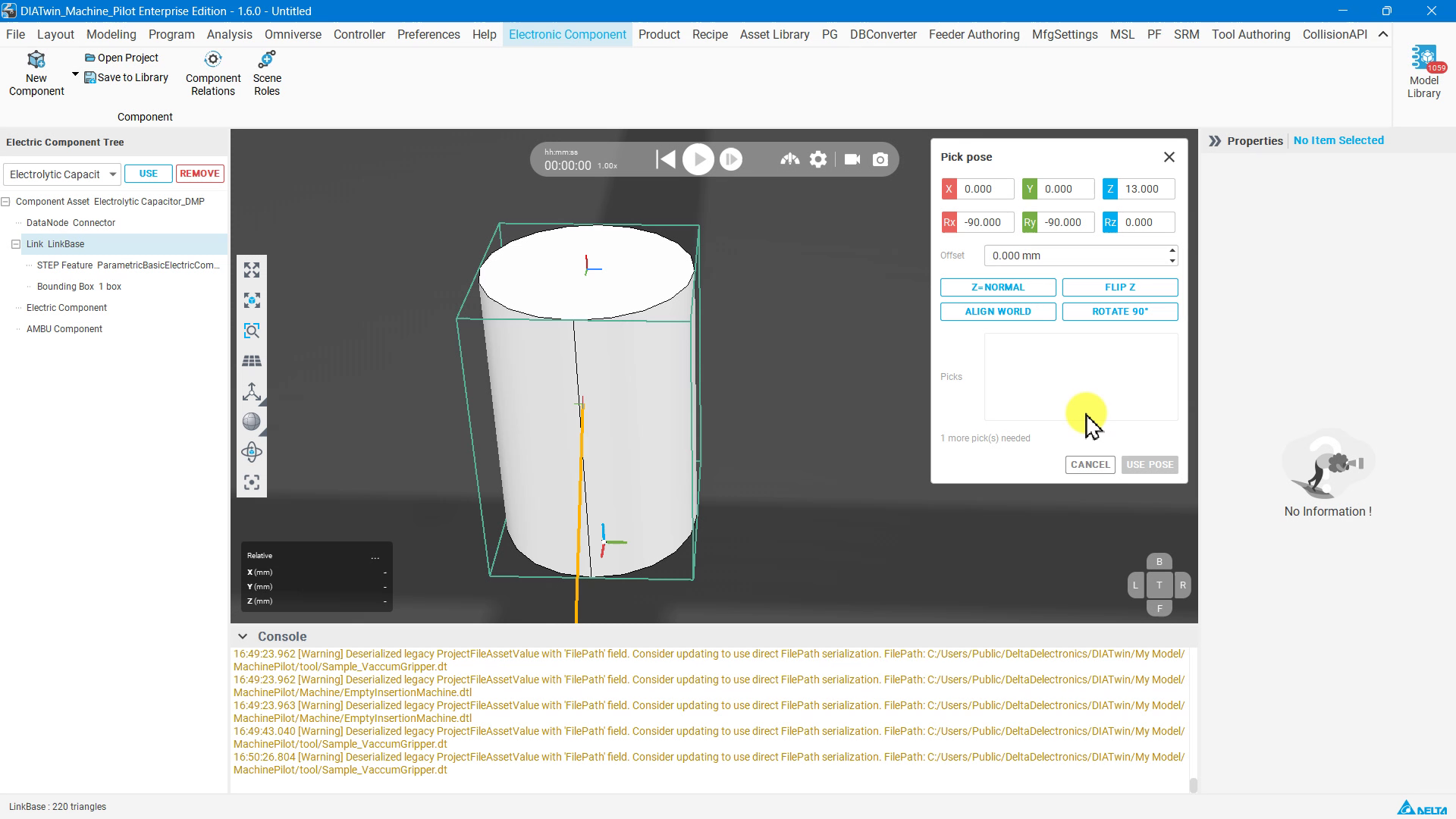Fit the whole scene in the viewport
The width and height of the screenshot is (1456, 819).
(252, 270)
